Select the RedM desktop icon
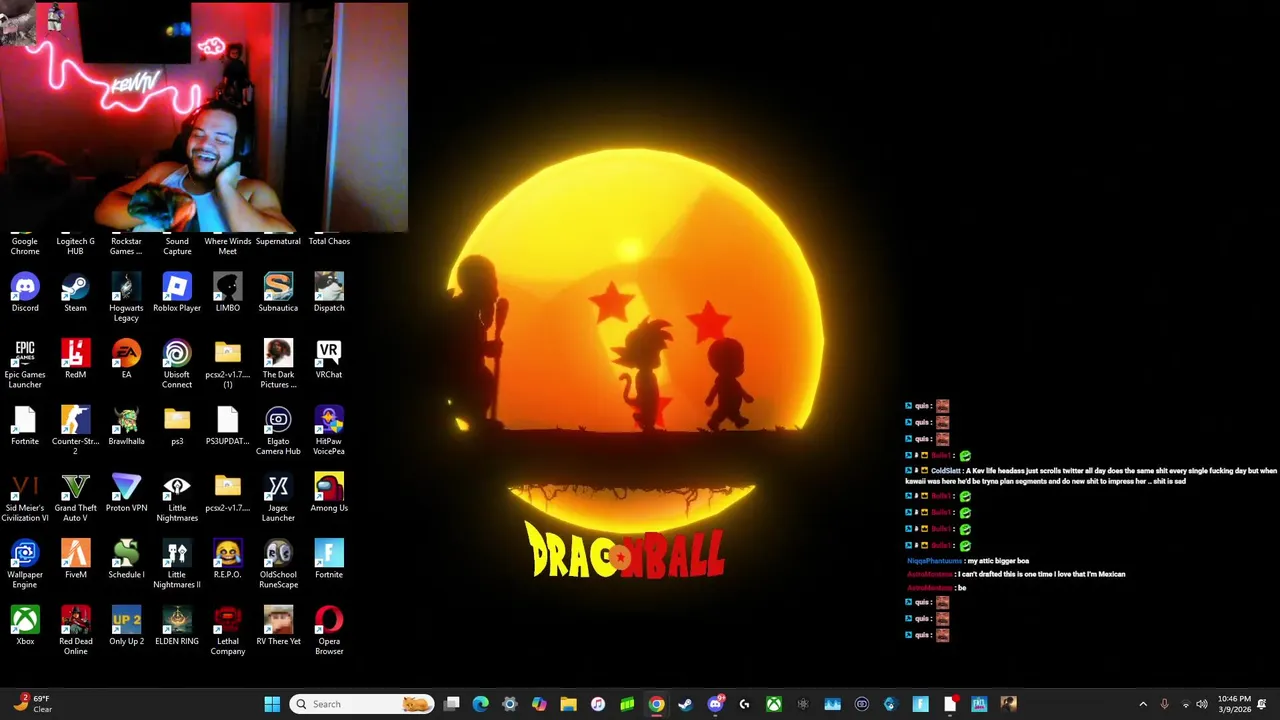 (75, 359)
